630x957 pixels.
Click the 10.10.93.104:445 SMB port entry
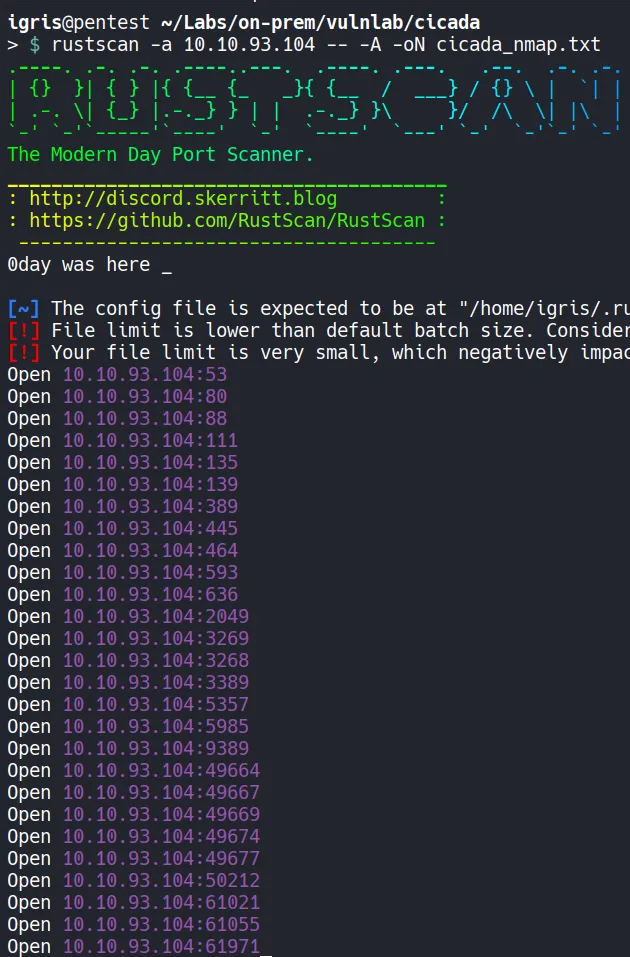click(150, 529)
